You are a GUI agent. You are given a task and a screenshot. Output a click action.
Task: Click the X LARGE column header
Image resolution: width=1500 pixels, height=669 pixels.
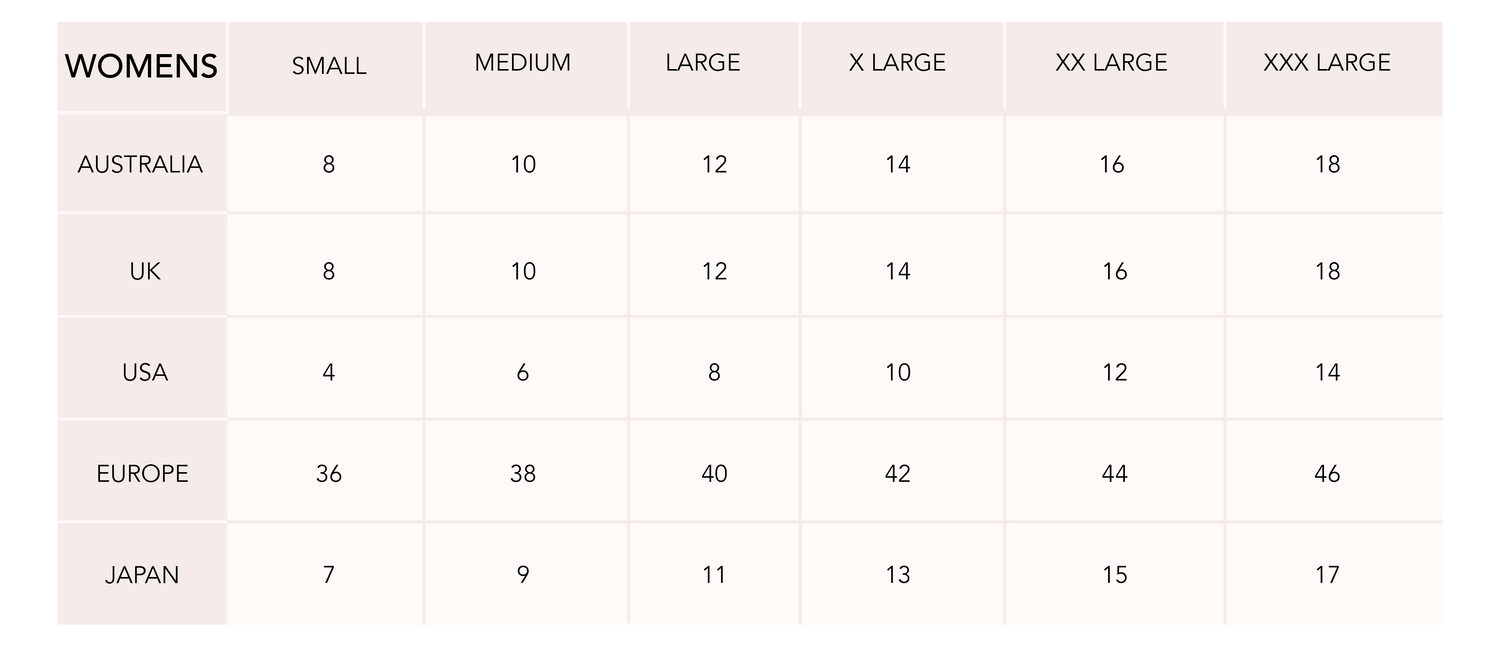pyautogui.click(x=897, y=63)
